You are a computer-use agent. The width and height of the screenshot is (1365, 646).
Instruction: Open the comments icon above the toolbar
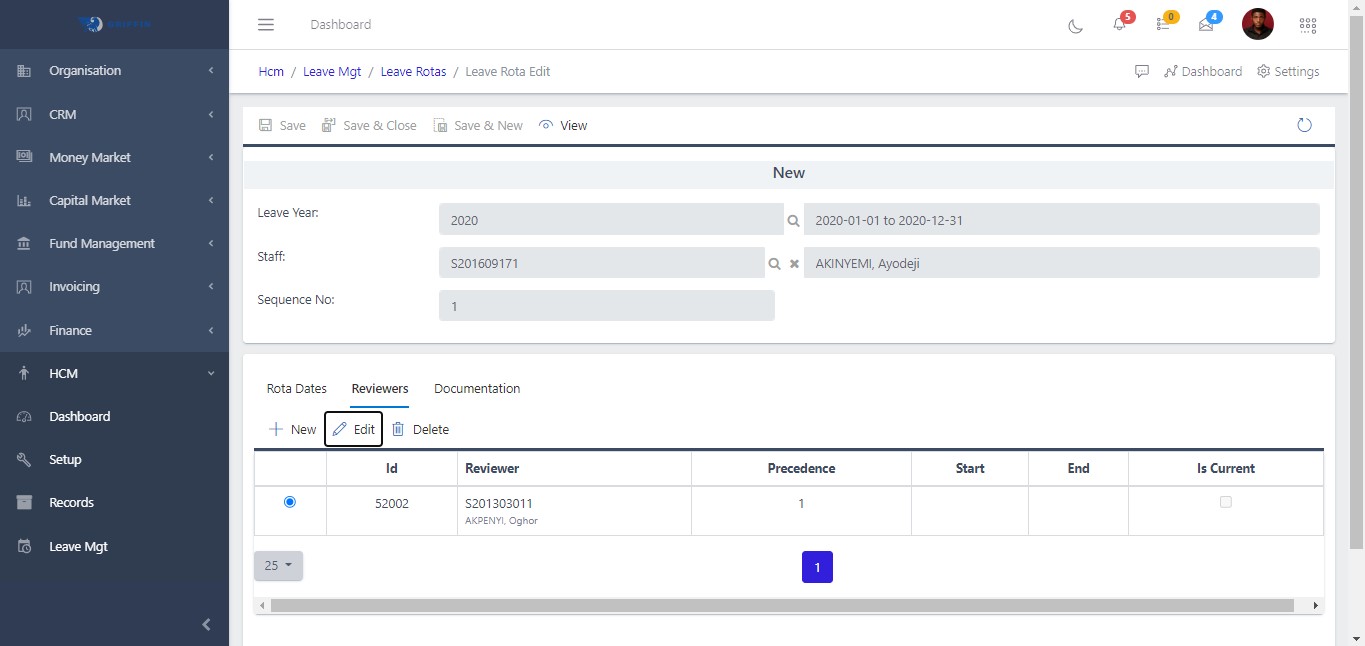[x=1142, y=71]
